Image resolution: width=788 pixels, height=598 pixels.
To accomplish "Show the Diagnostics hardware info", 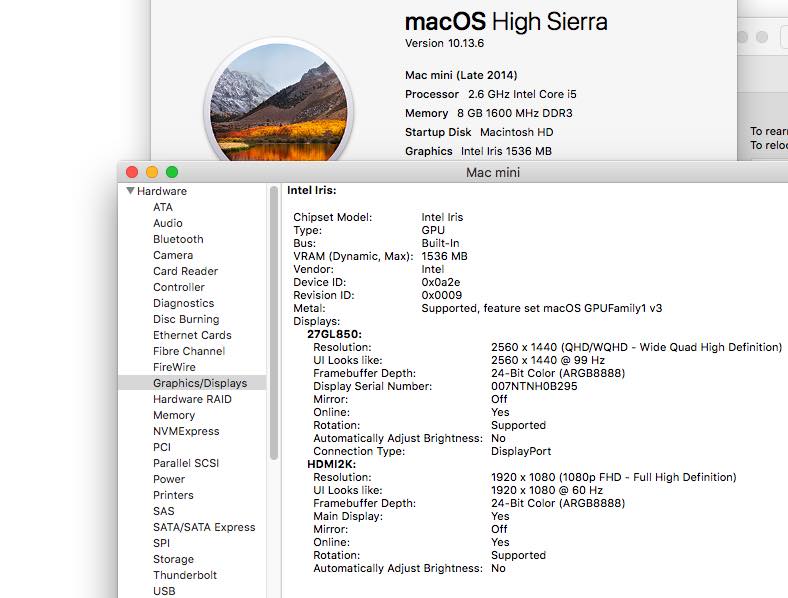I will click(183, 303).
